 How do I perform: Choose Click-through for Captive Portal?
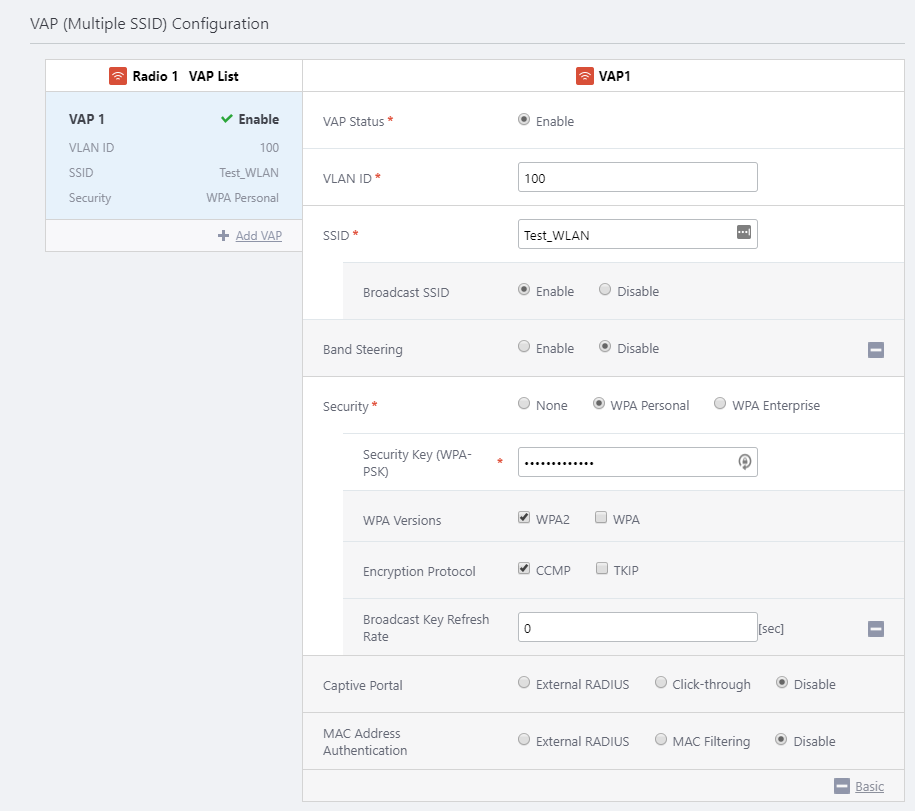[661, 683]
